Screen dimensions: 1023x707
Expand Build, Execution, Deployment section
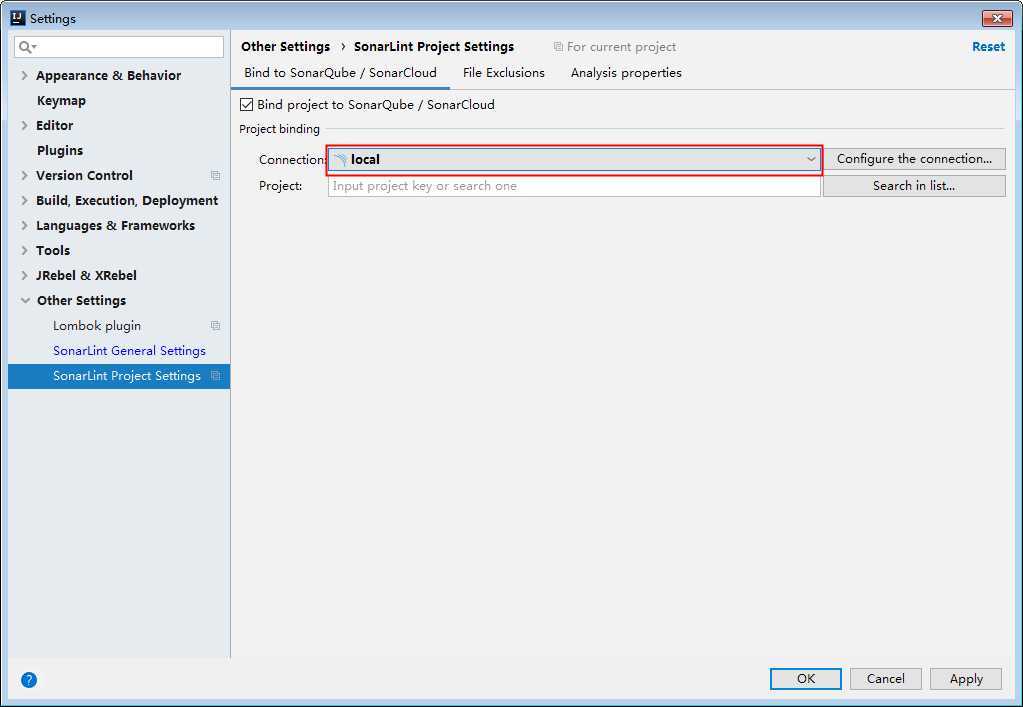click(x=25, y=200)
